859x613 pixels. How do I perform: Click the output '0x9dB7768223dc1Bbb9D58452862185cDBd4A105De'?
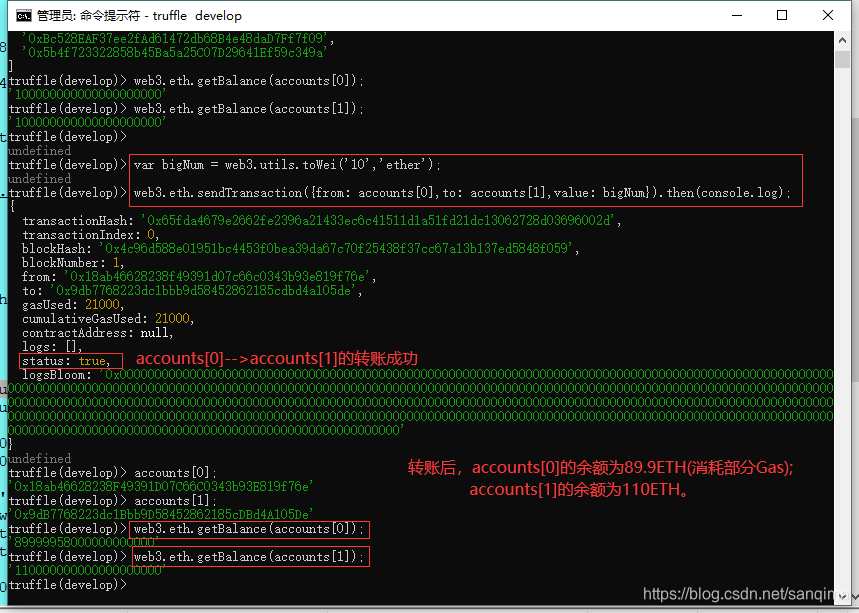tap(161, 514)
